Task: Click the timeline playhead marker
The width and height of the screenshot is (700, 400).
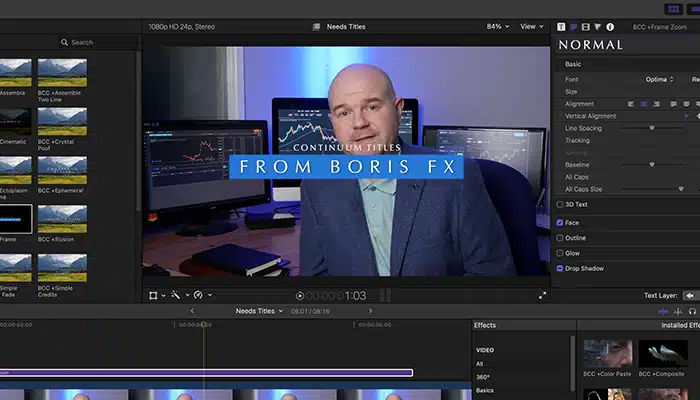Action: [204, 325]
